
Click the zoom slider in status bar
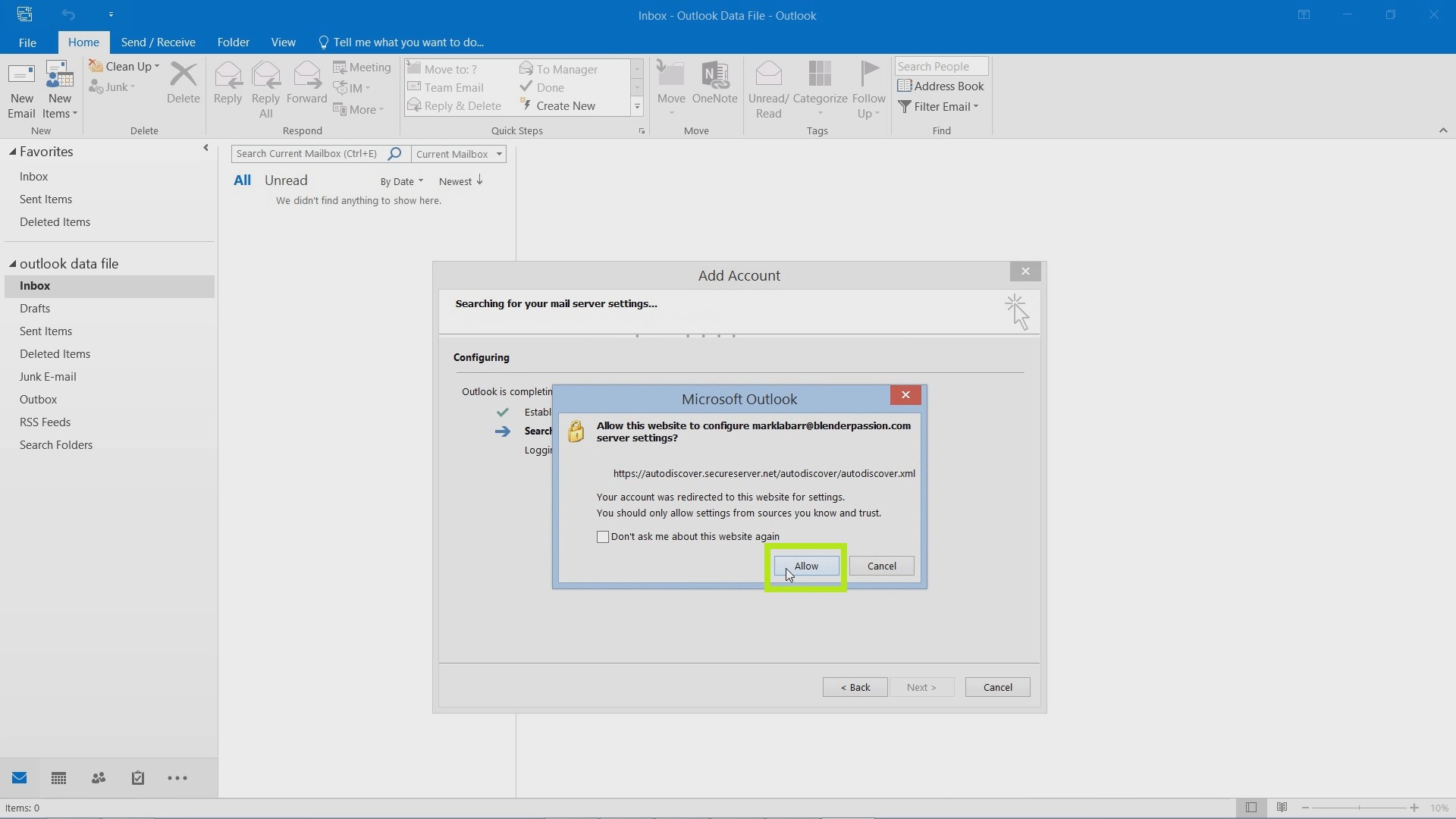point(1359,808)
